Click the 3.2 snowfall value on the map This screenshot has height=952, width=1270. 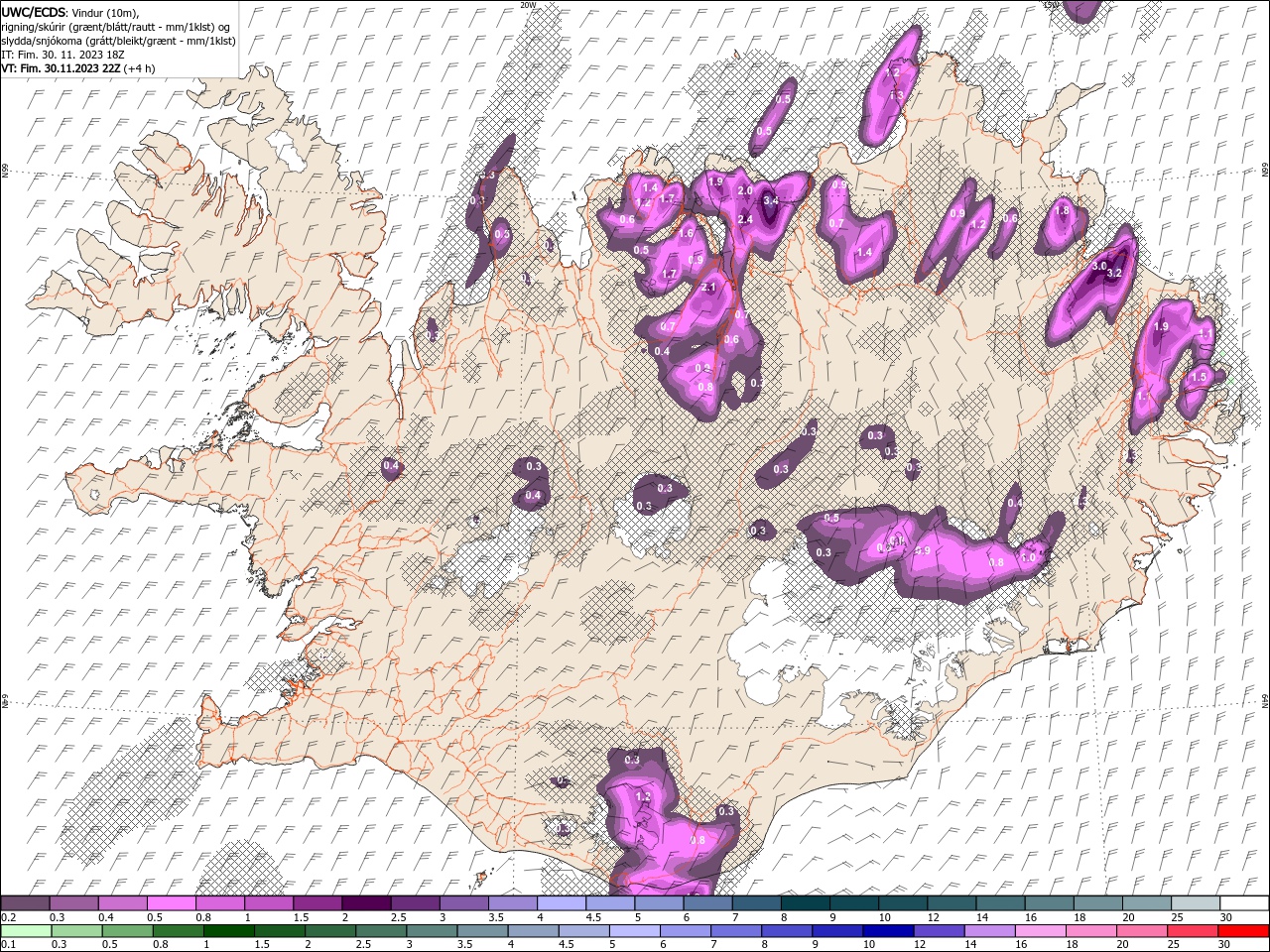click(x=1113, y=273)
